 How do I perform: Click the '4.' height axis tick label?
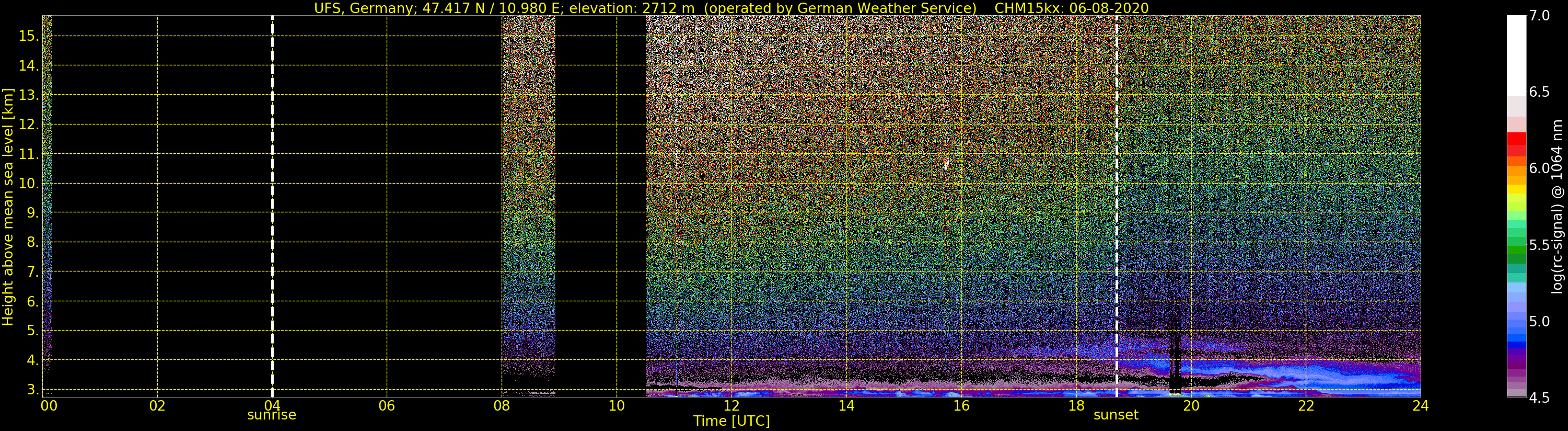coord(32,360)
